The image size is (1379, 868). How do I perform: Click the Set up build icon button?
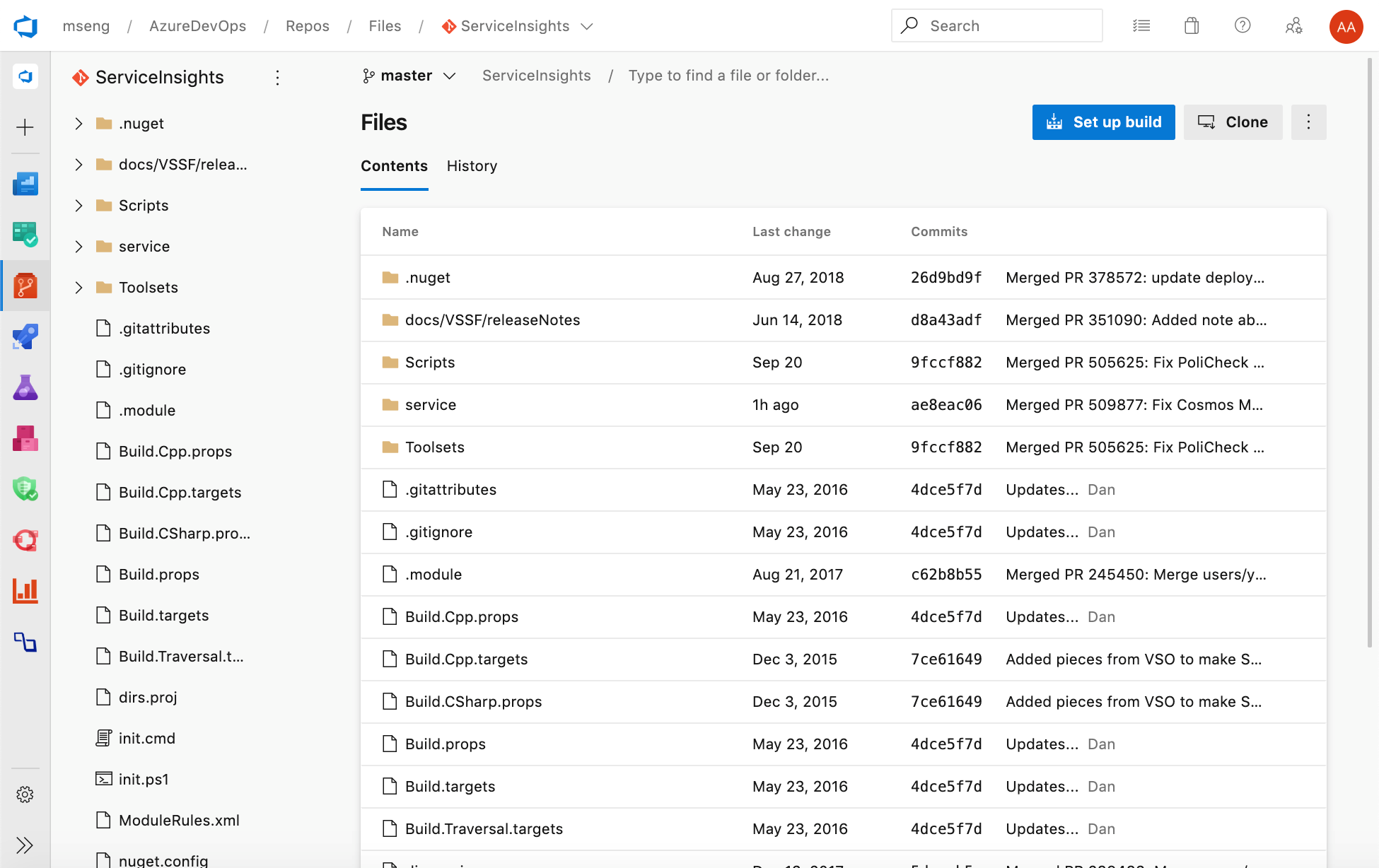pyautogui.click(x=1055, y=122)
